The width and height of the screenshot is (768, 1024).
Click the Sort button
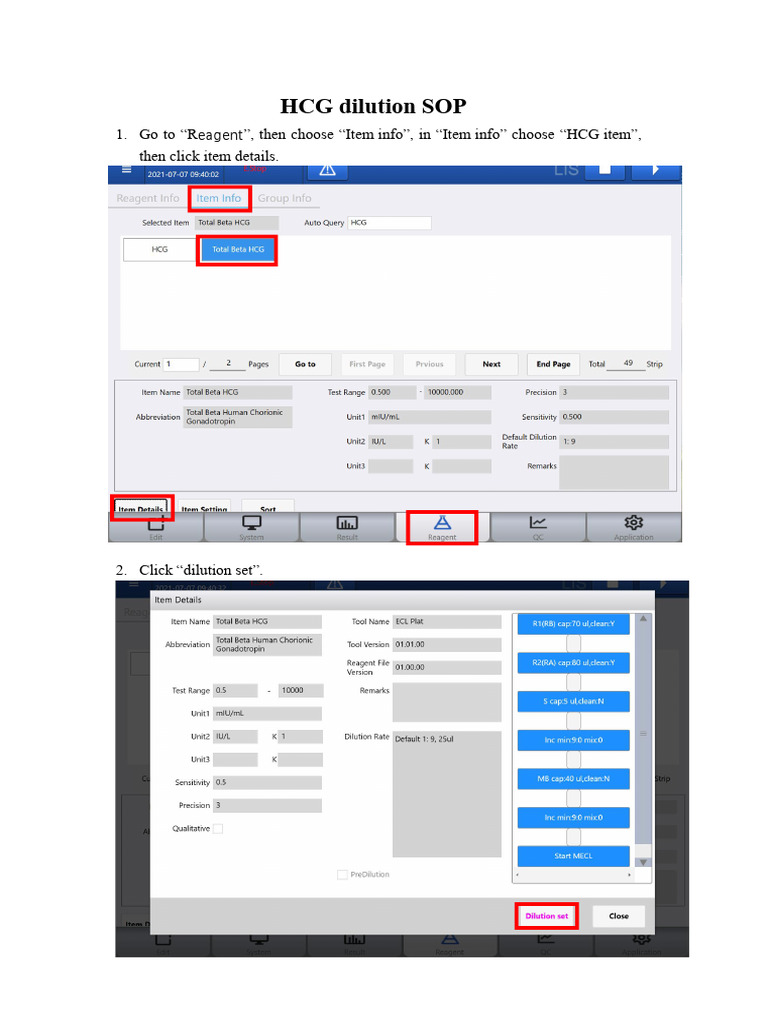268,507
